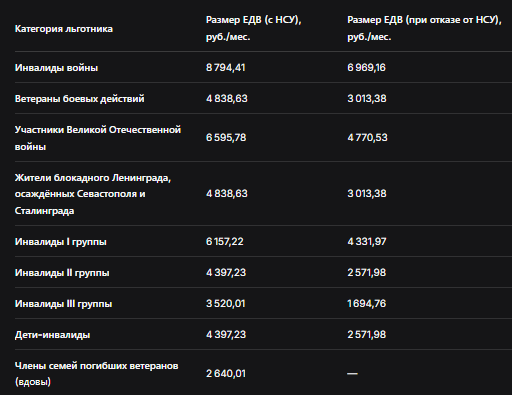This screenshot has height=395, width=512.
Task: Click the "Жители блокадного Ленинграда" row label
Action: [93, 194]
